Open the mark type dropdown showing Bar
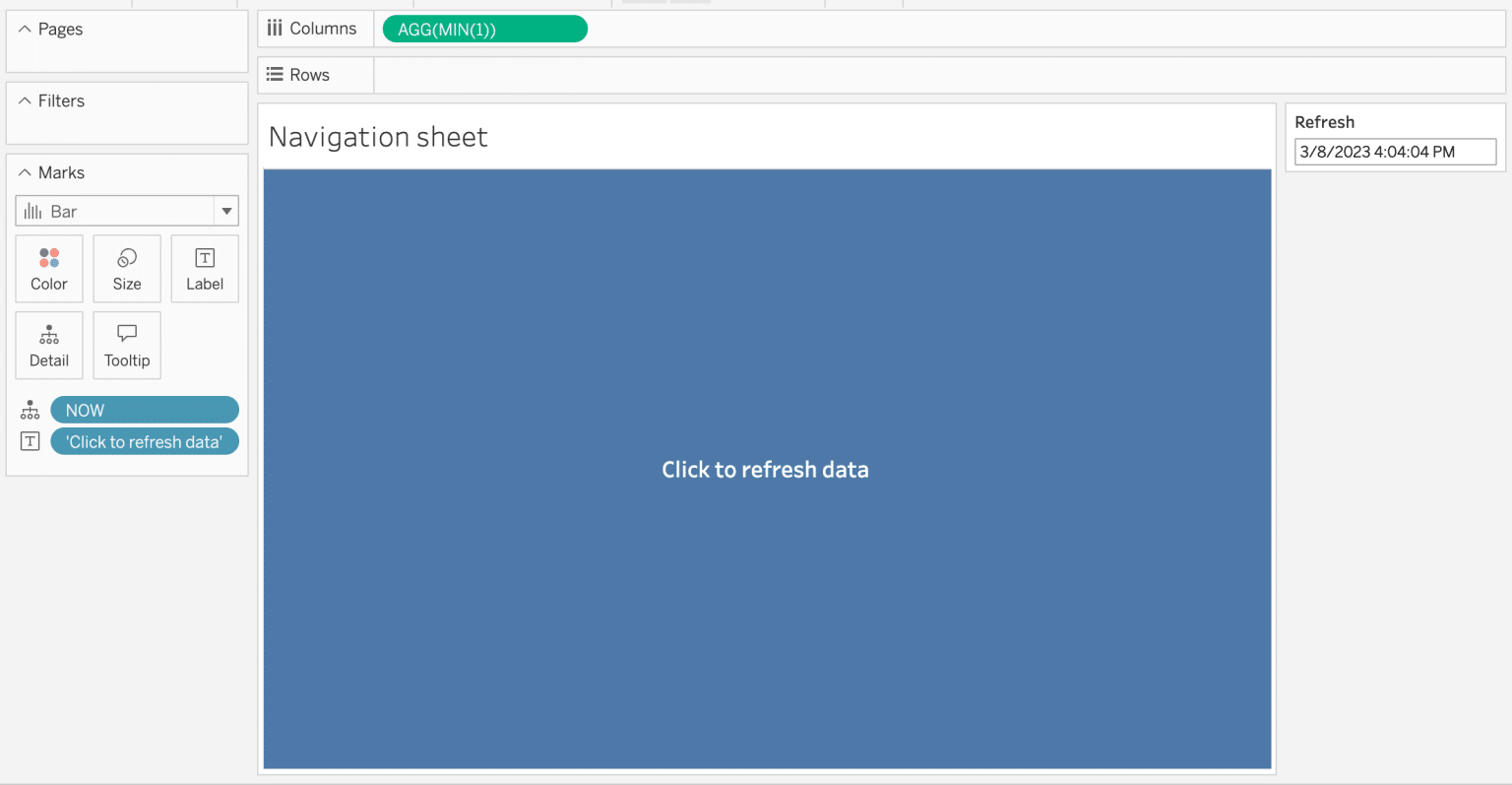Viewport: 1512px width, 785px height. point(225,210)
